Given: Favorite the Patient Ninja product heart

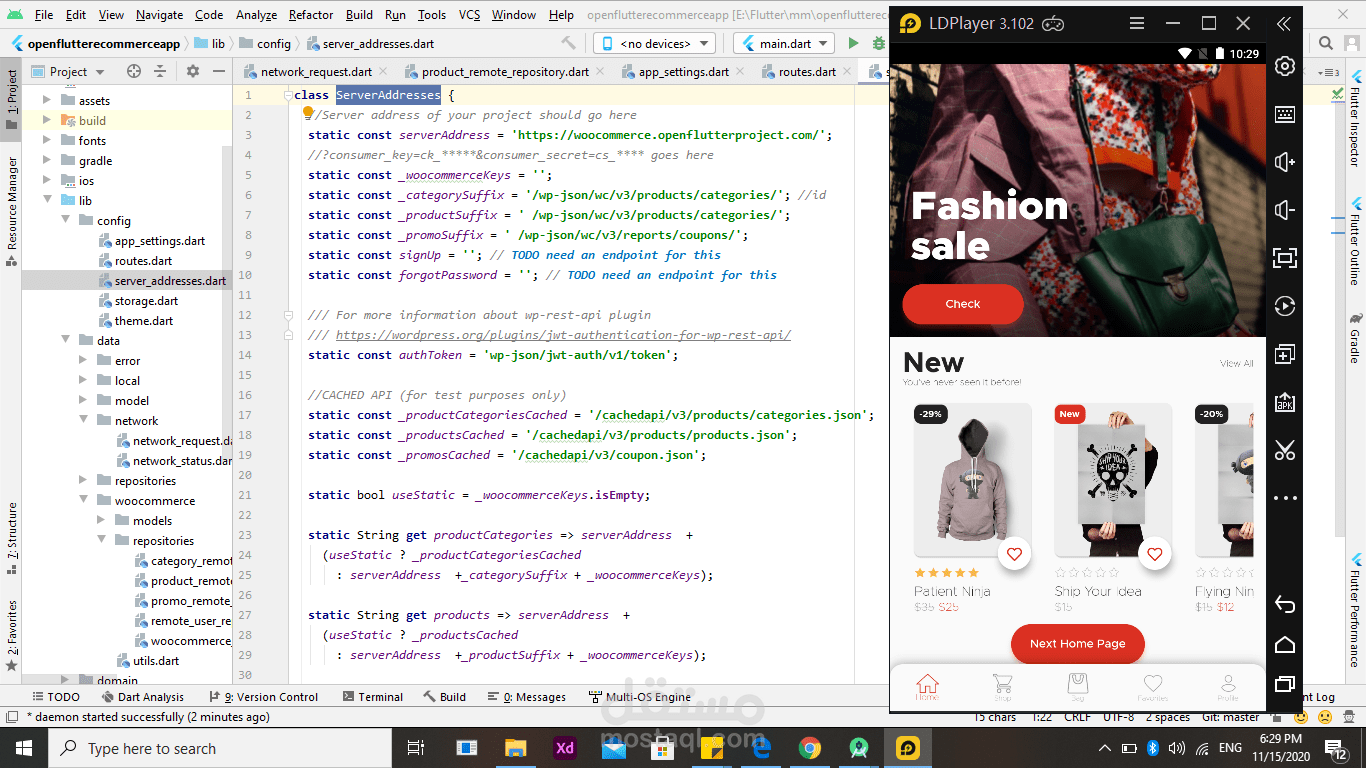Looking at the screenshot, I should pos(1014,554).
